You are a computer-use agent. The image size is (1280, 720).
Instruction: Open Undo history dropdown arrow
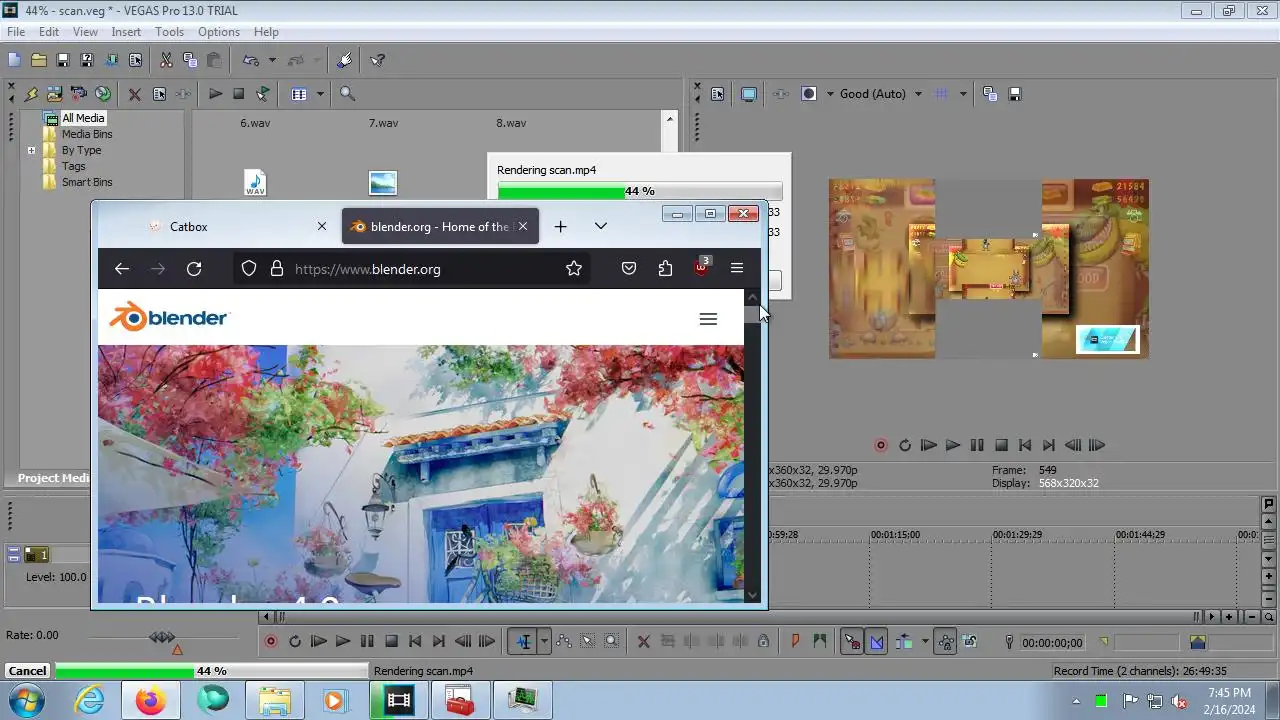(x=272, y=60)
